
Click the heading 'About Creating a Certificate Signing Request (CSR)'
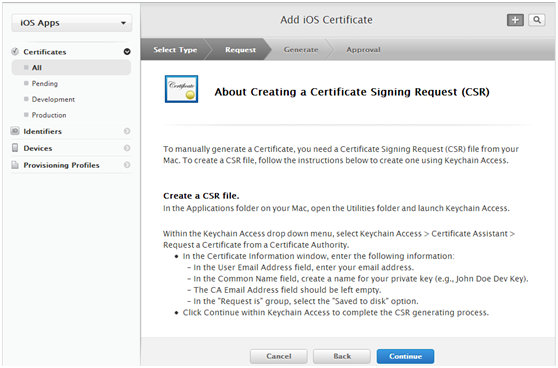pyautogui.click(x=352, y=92)
